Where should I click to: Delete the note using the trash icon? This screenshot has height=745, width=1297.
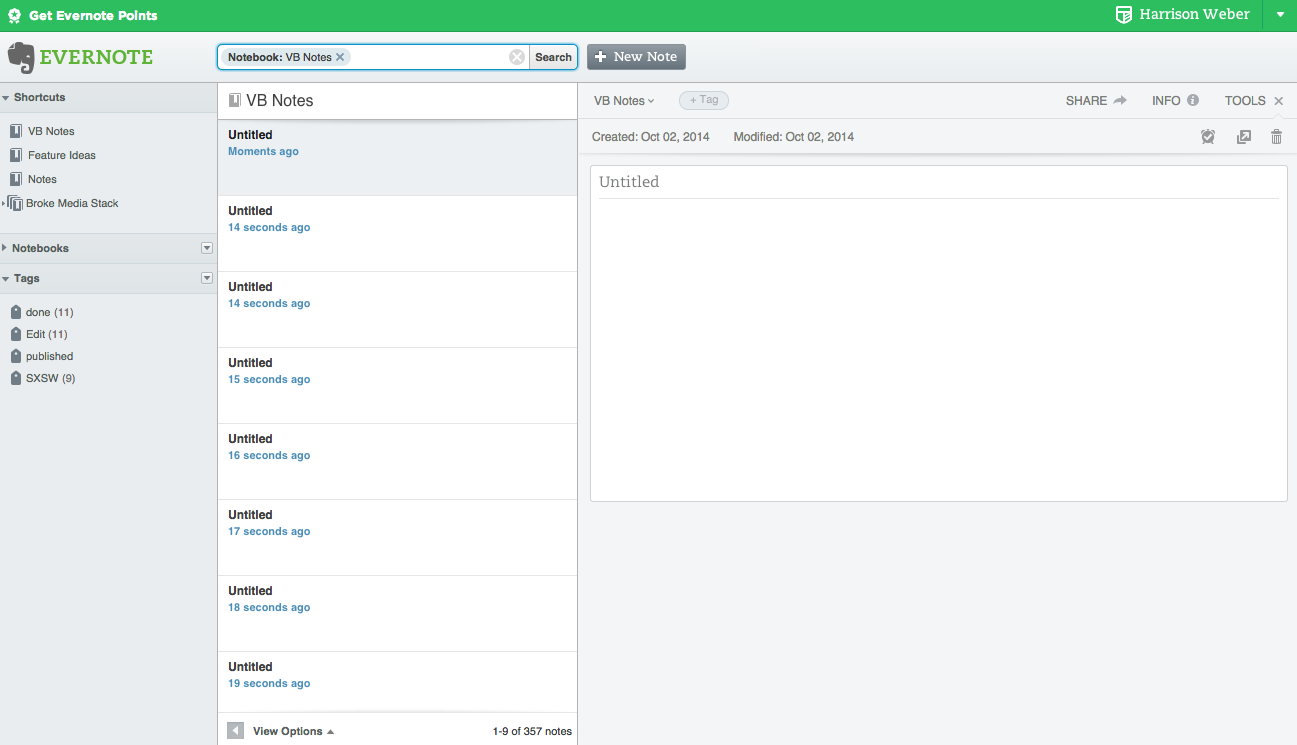(x=1276, y=137)
